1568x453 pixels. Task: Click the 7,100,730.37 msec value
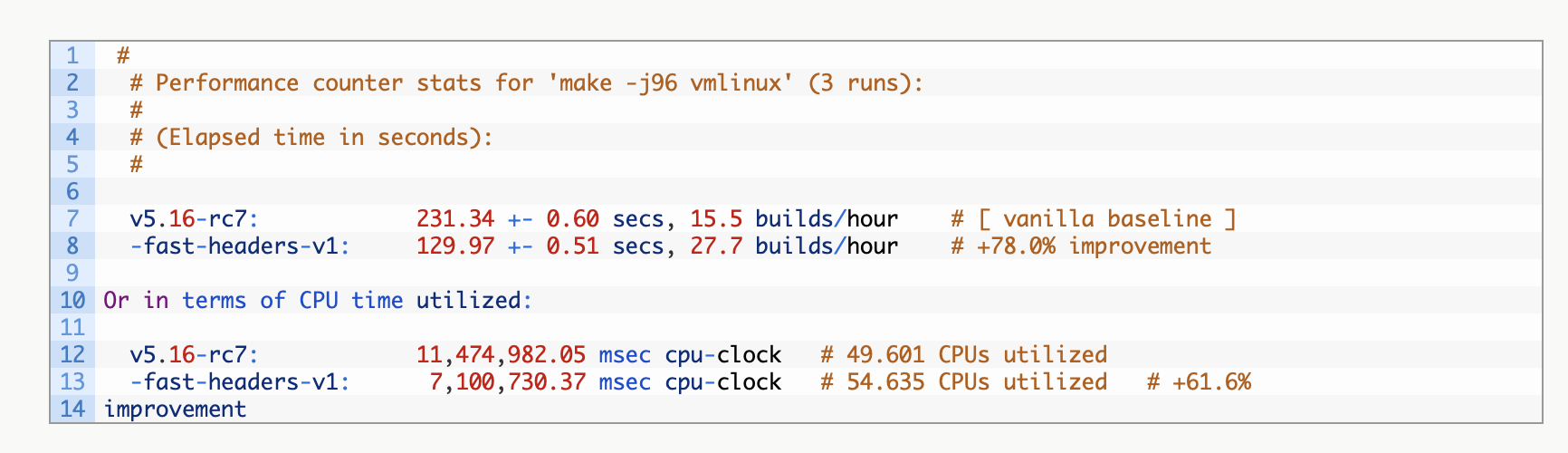tap(507, 381)
